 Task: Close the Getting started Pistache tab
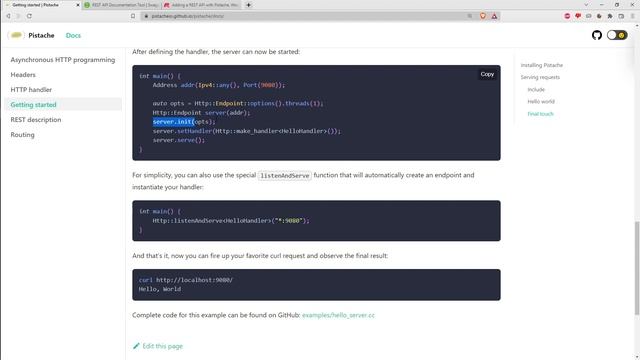[78, 5]
